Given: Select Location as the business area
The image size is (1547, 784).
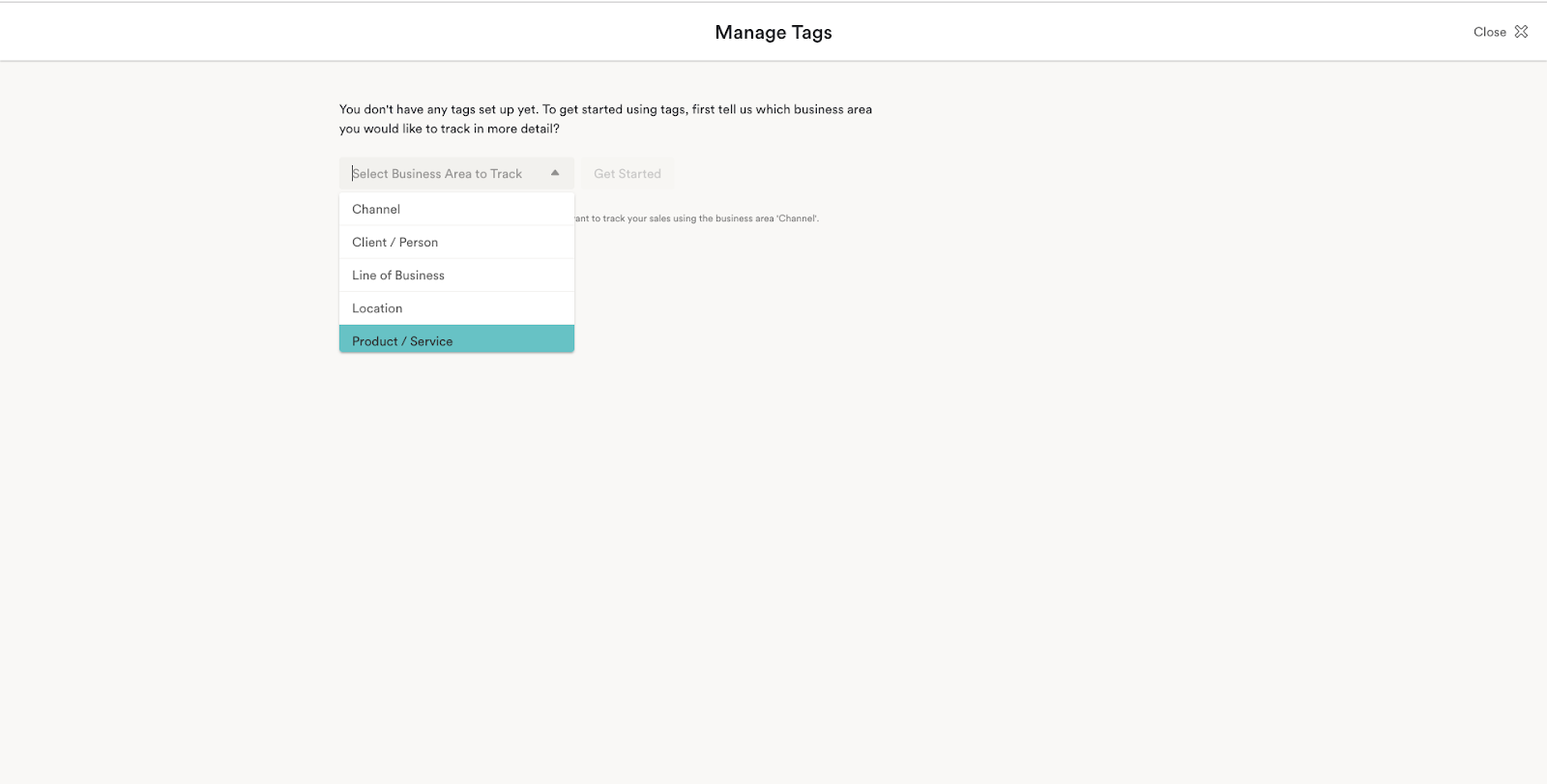Looking at the screenshot, I should tap(377, 308).
